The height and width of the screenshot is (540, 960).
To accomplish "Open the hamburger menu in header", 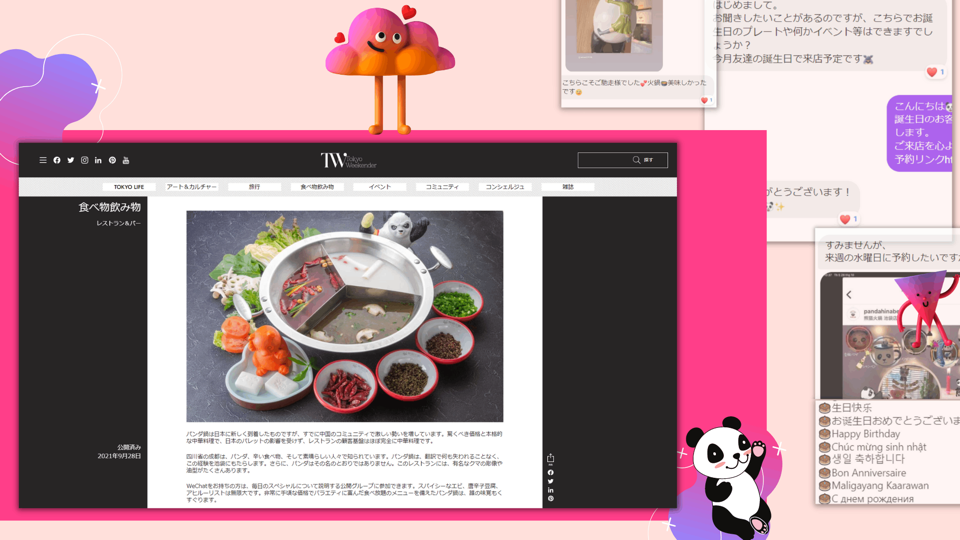I will click(x=43, y=160).
